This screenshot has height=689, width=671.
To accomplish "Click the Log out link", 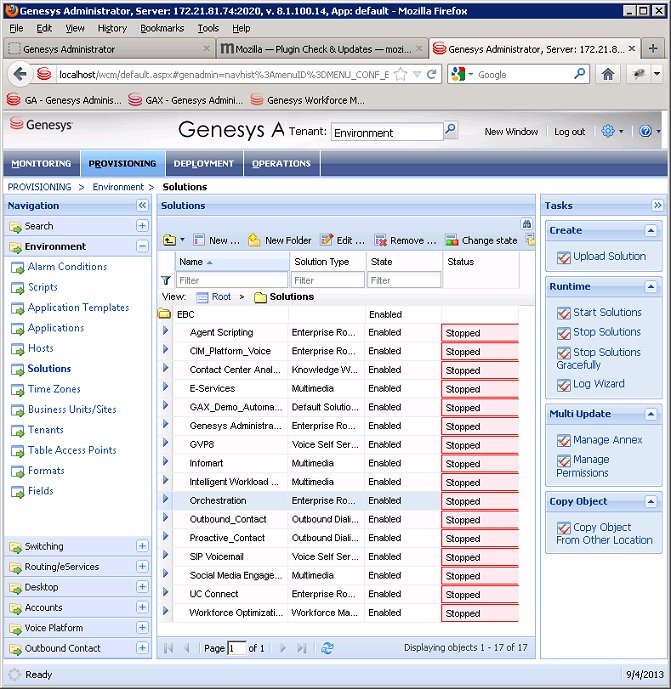I will point(569,131).
